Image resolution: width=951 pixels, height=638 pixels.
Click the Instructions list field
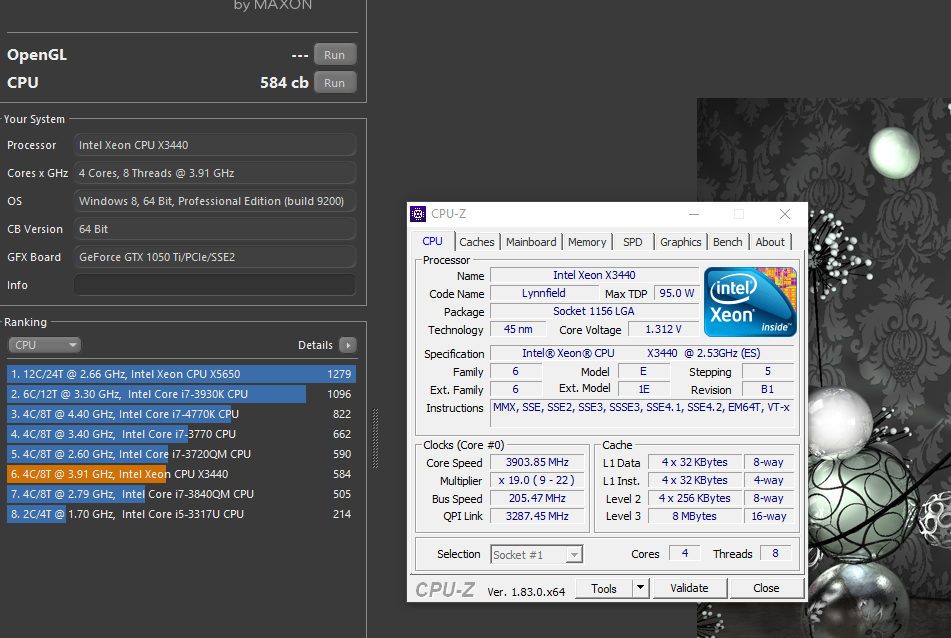642,414
